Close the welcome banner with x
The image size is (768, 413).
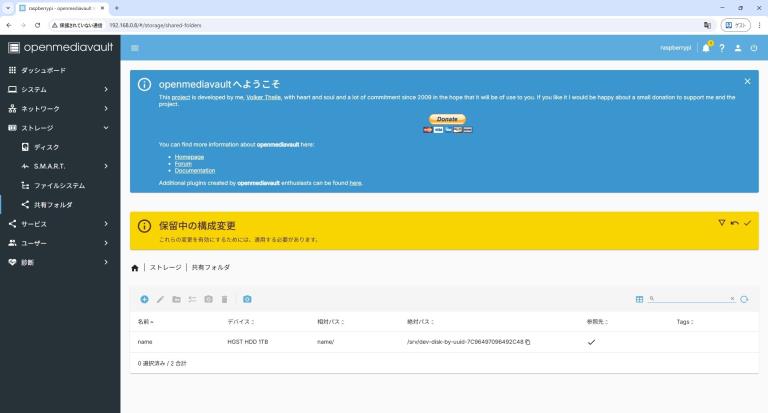(747, 81)
